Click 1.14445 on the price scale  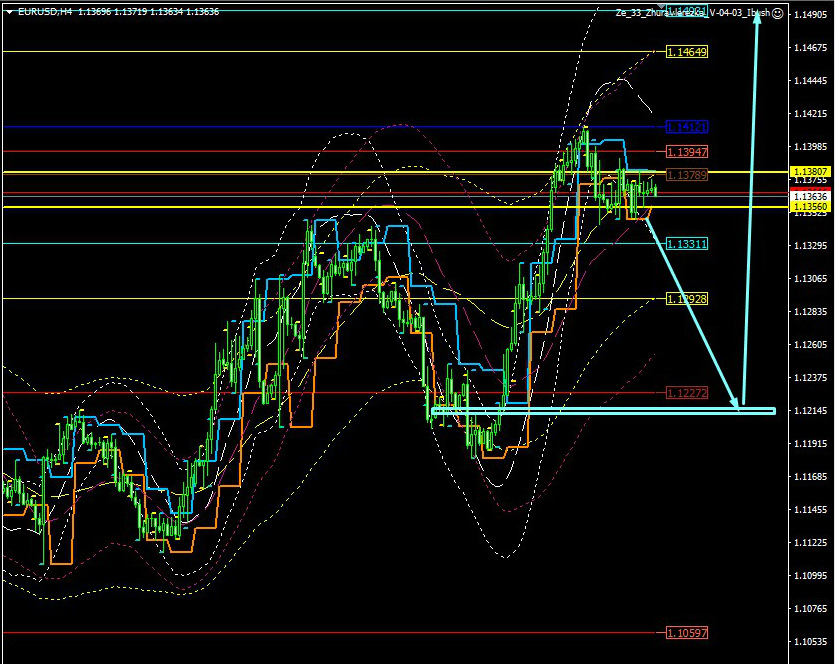[x=811, y=81]
